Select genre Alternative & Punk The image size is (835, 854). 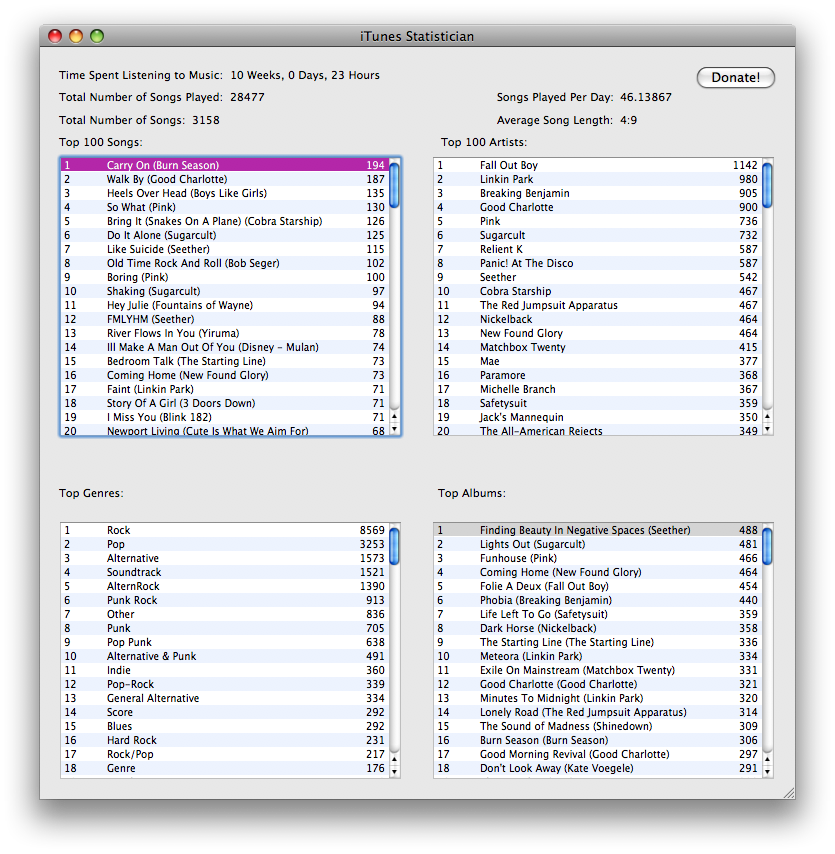(x=225, y=656)
